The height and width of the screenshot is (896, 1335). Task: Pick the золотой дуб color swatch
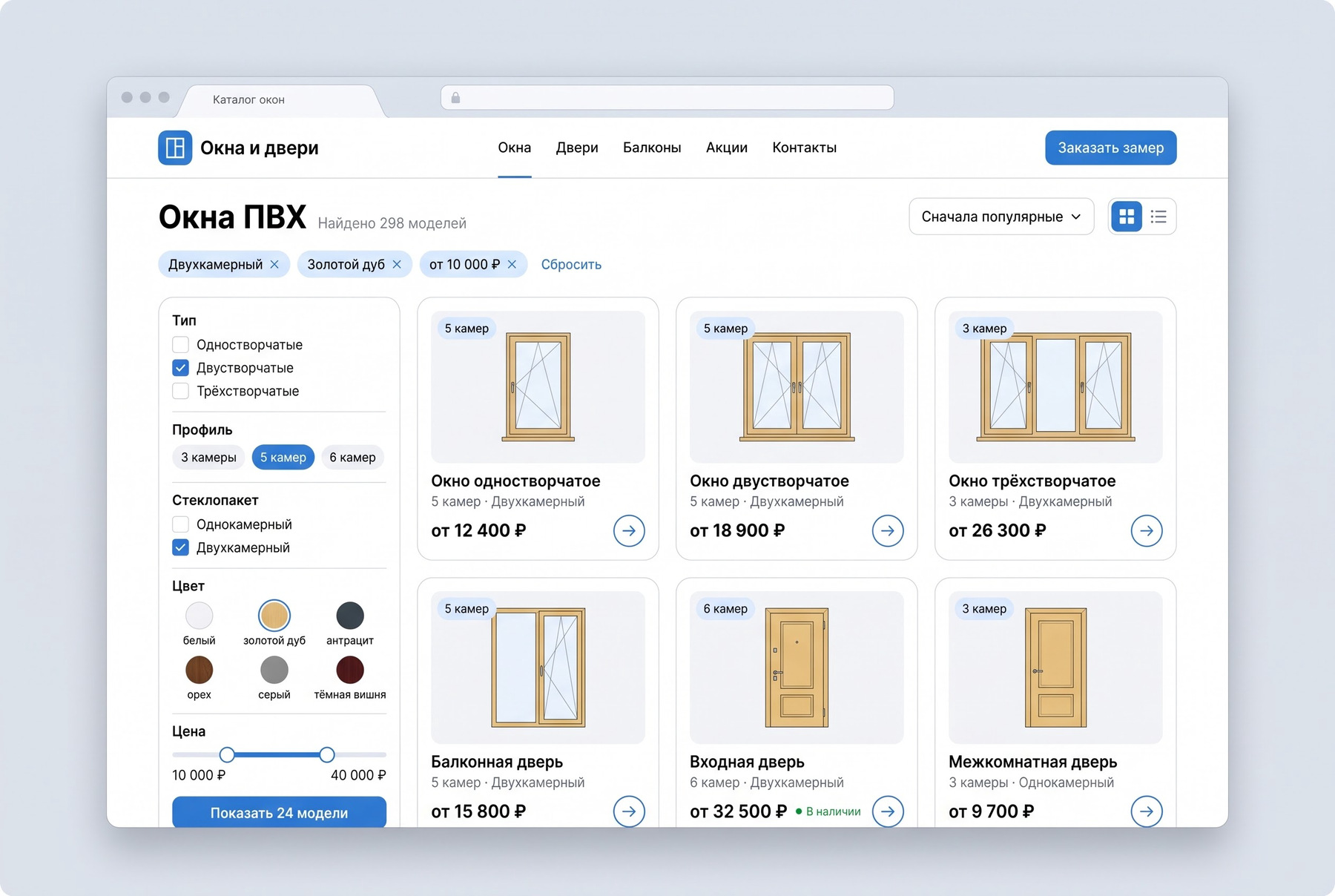(274, 616)
